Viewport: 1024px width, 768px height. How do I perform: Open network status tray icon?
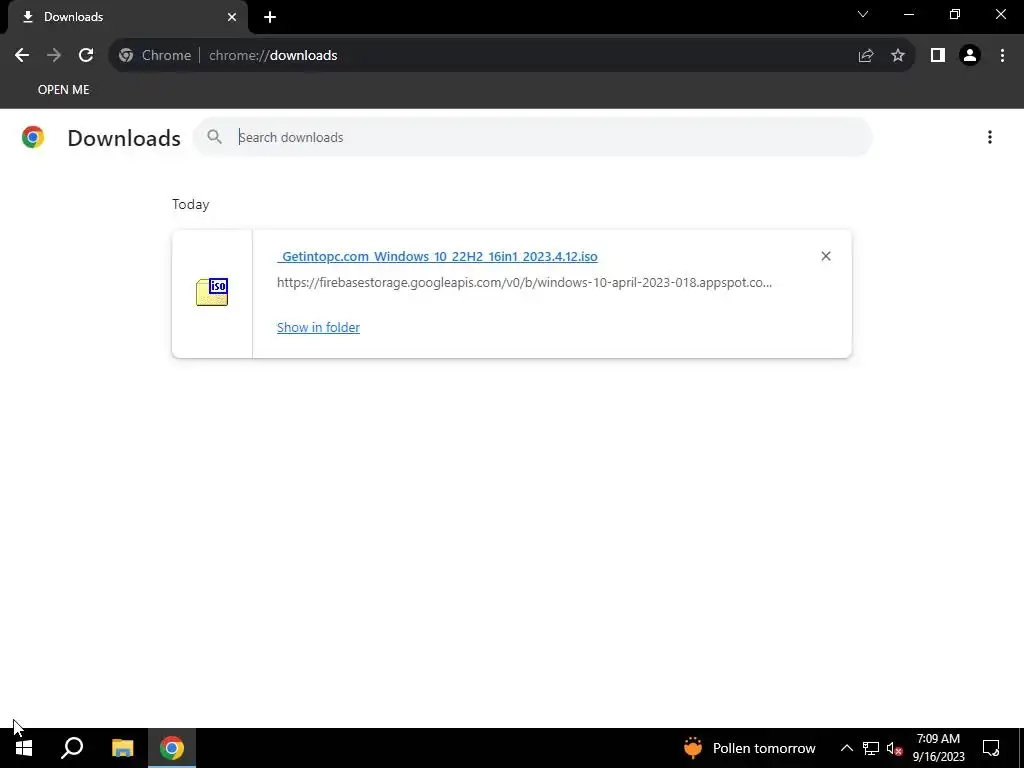(871, 748)
